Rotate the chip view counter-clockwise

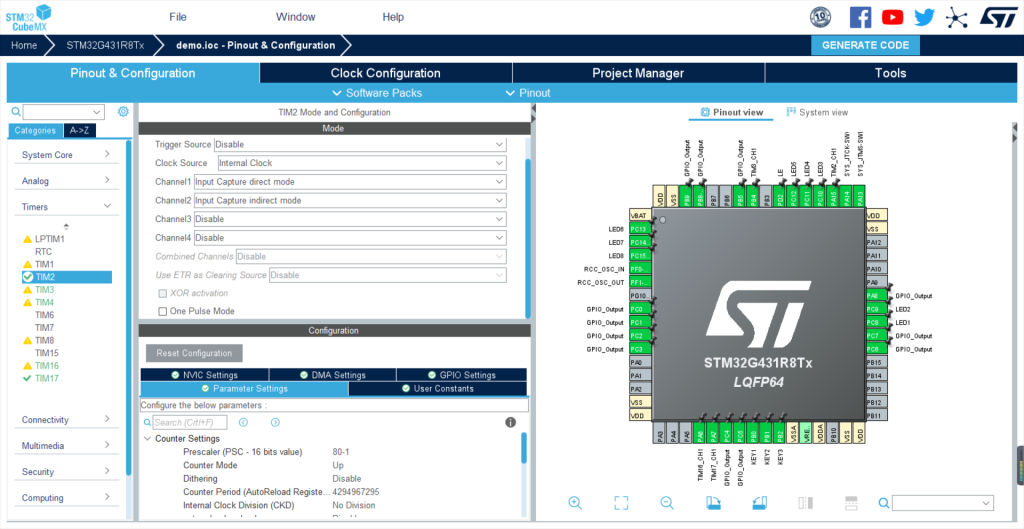pos(759,503)
